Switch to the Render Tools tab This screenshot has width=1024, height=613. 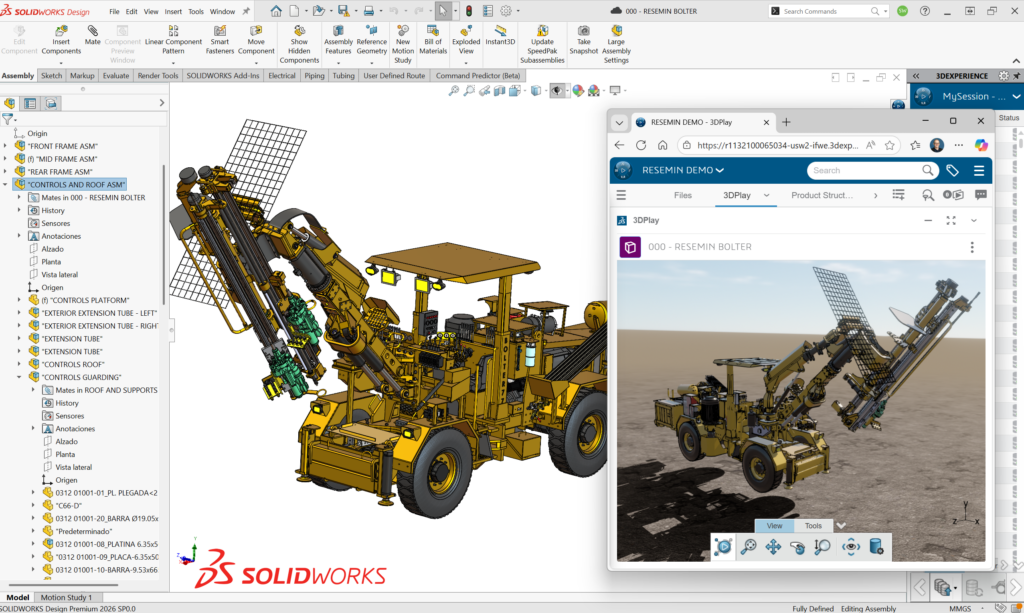pos(157,76)
